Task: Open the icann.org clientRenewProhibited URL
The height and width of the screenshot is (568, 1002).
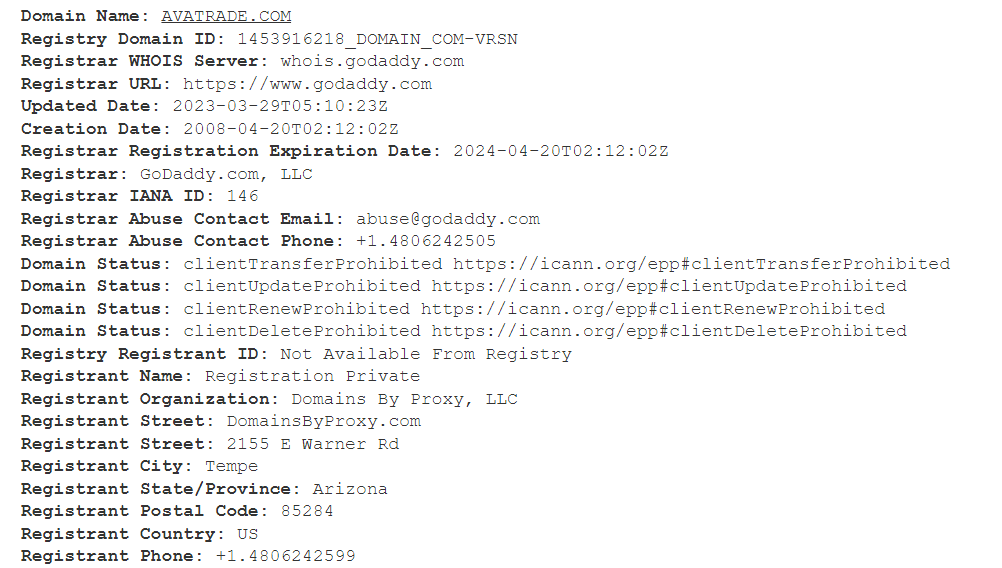Action: pyautogui.click(x=653, y=309)
